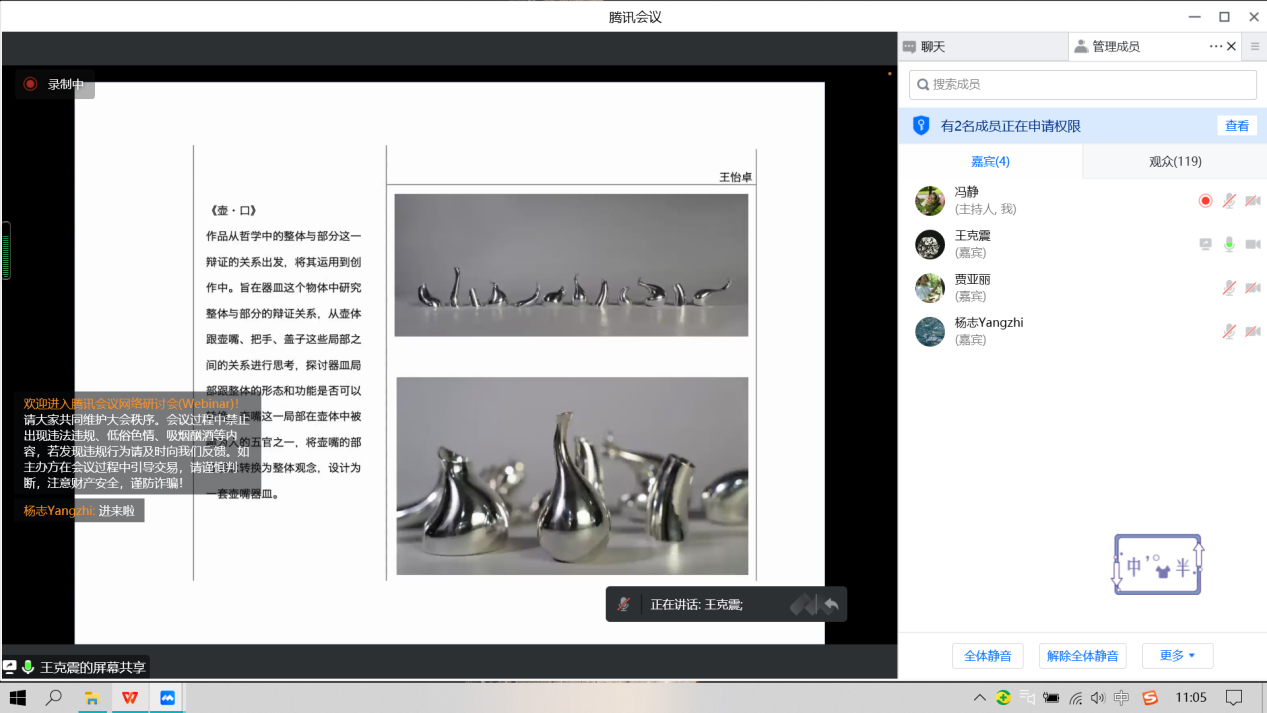
Task: Click 杨志Yangzhi's camera icon
Action: point(1252,331)
